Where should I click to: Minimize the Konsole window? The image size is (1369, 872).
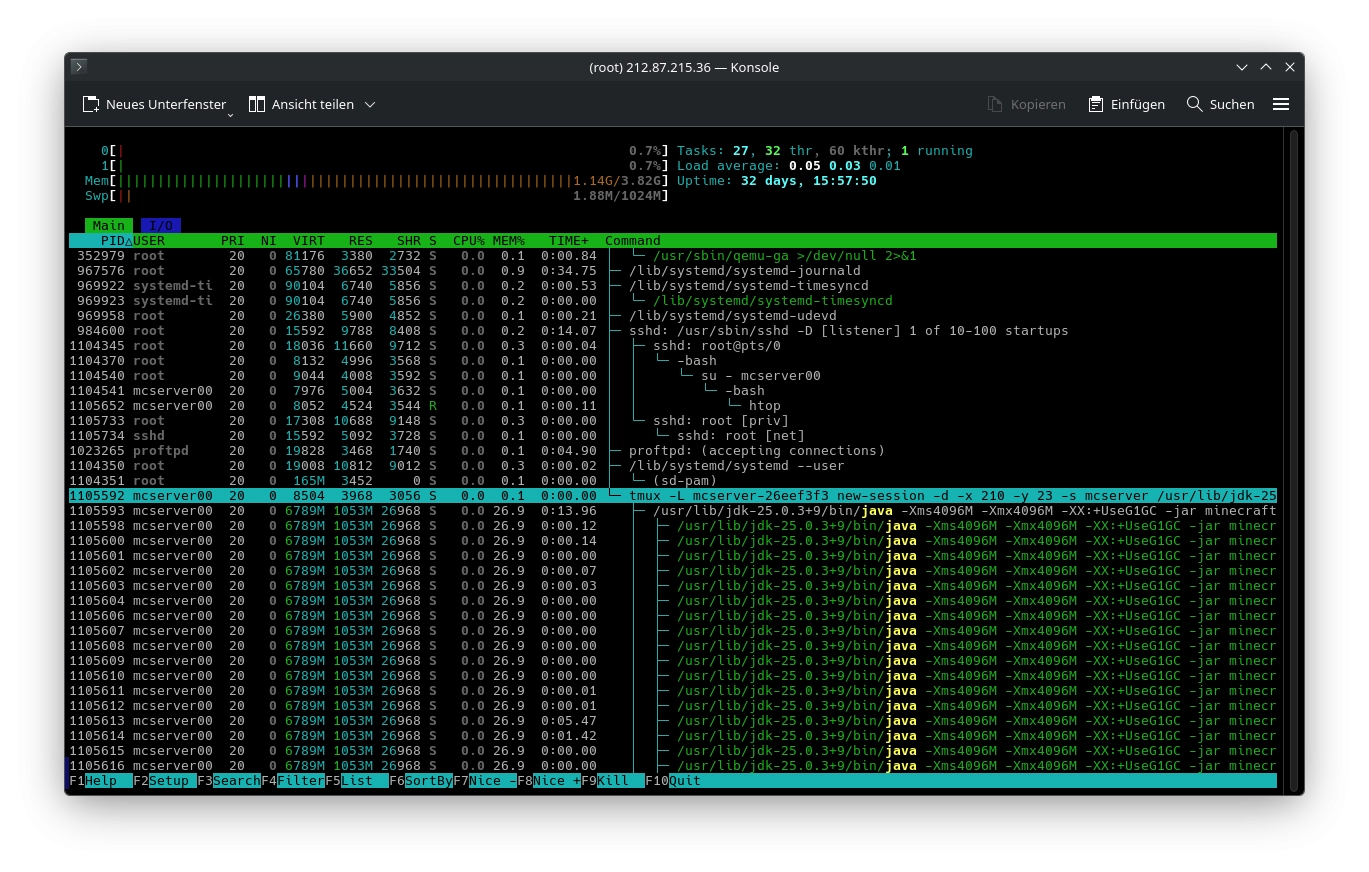(1242, 67)
